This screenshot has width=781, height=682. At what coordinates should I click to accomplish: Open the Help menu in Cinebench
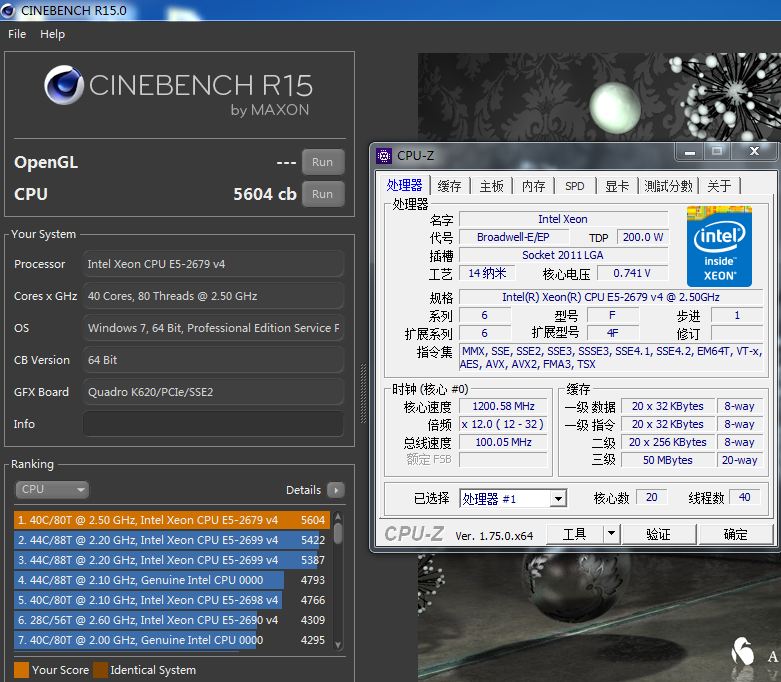(52, 34)
